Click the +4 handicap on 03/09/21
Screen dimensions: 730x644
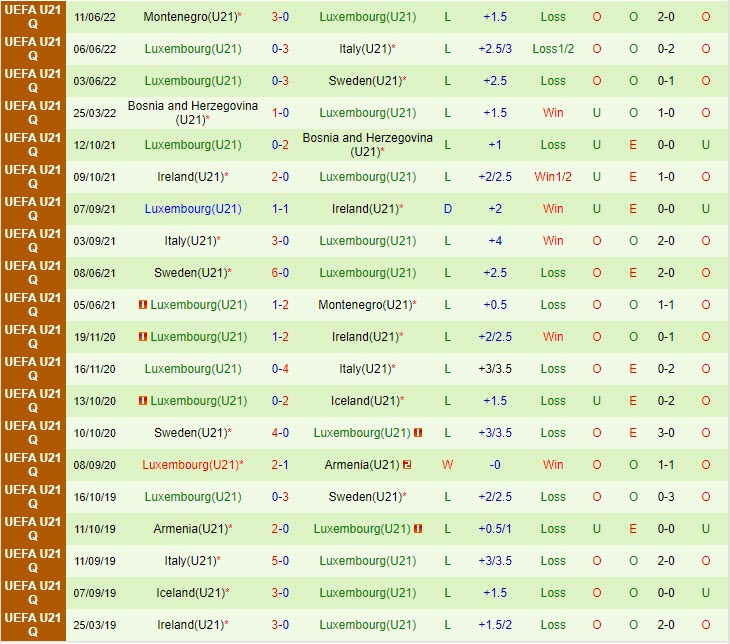tap(495, 241)
